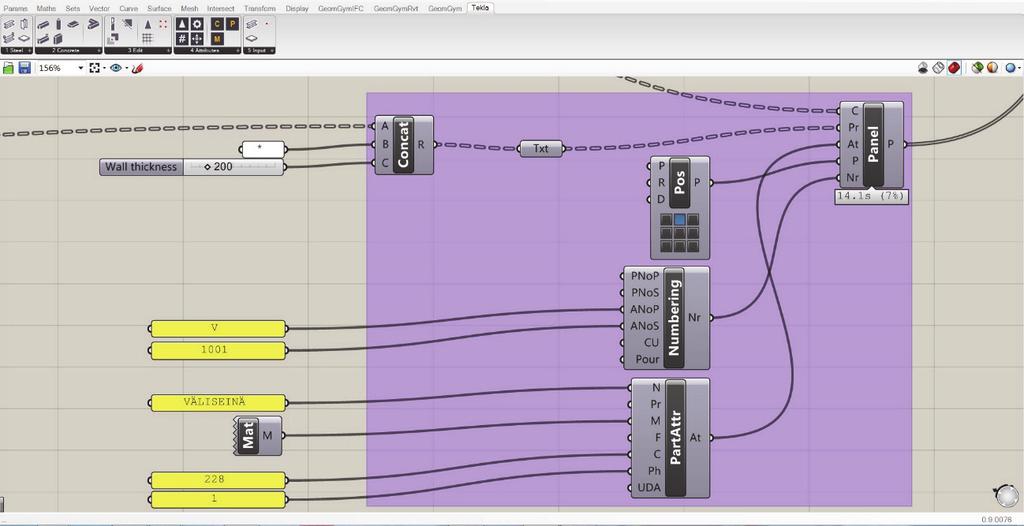Click the canvas compass widget
This screenshot has height=526, width=1024.
pyautogui.click(x=1006, y=495)
